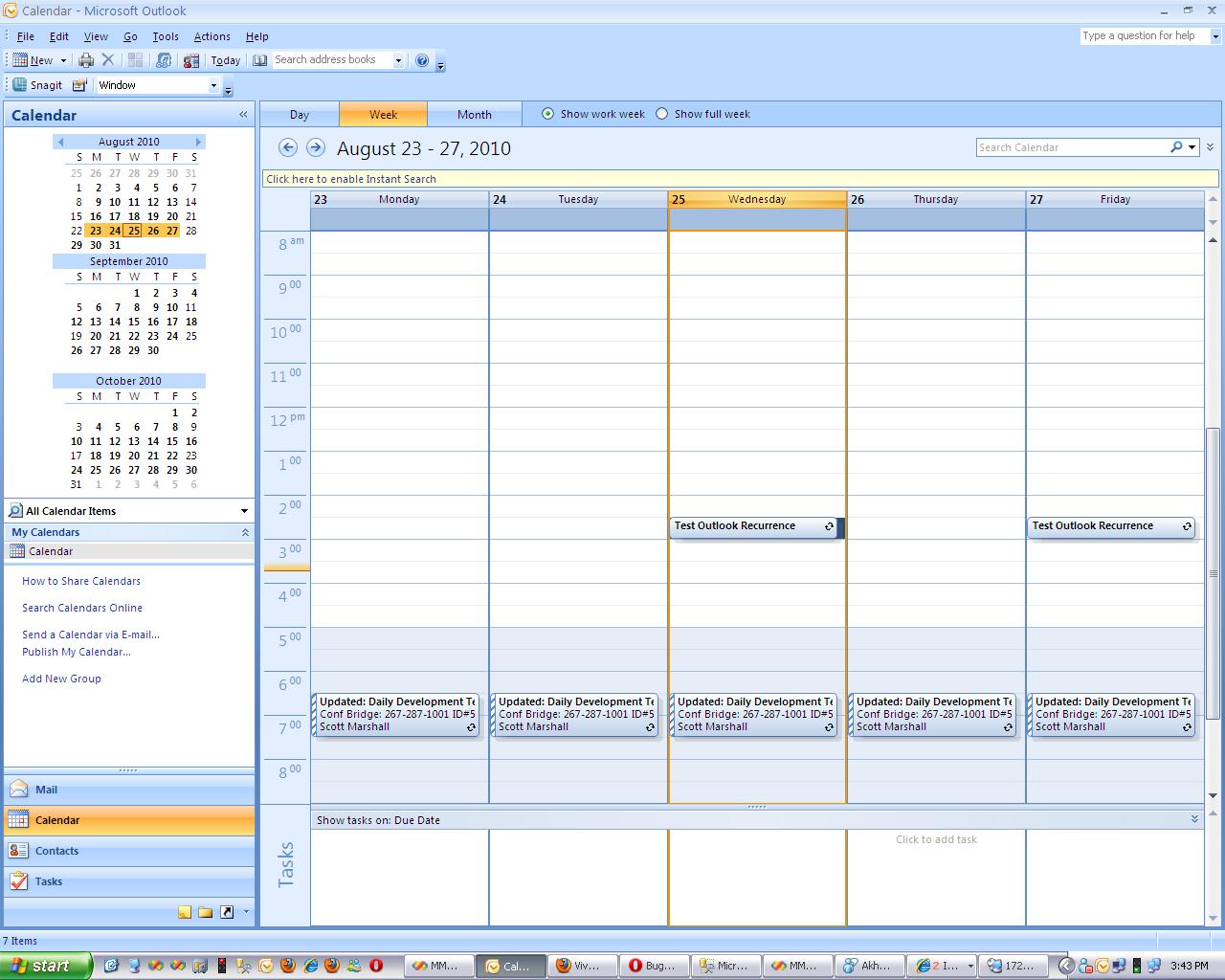Open the Actions menu
The height and width of the screenshot is (980, 1225).
212,36
